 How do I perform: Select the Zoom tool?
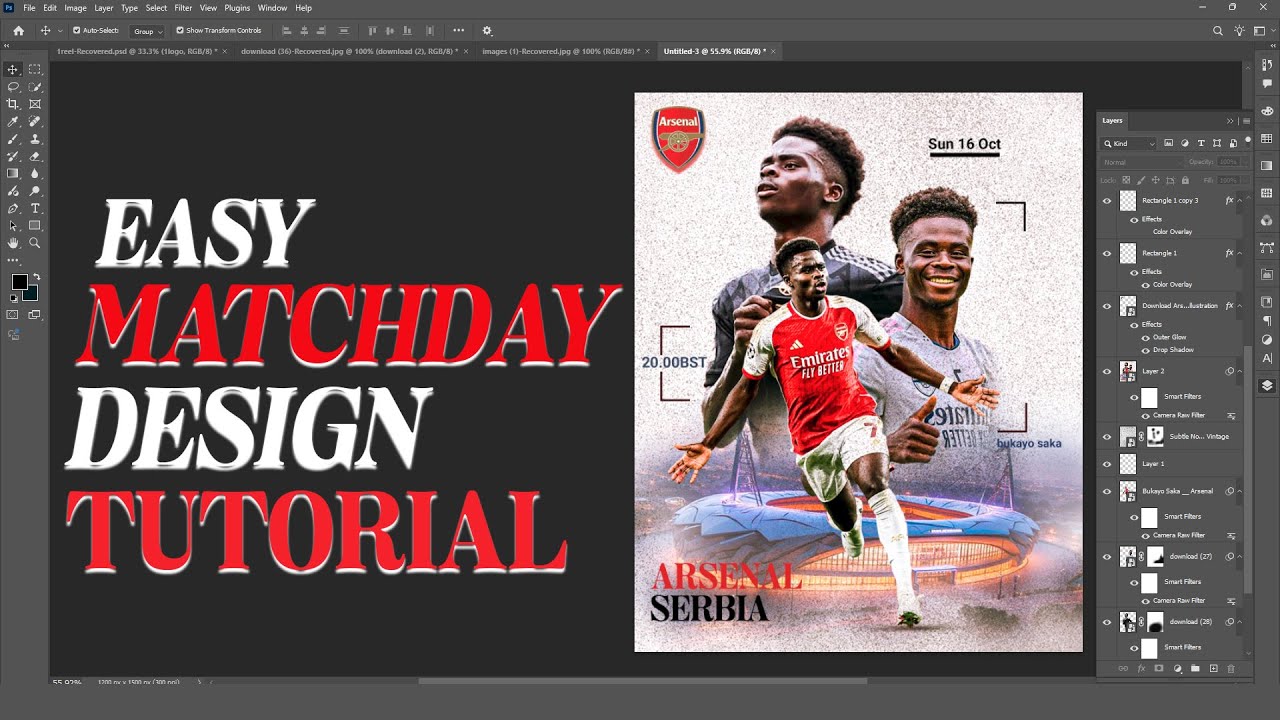click(35, 243)
